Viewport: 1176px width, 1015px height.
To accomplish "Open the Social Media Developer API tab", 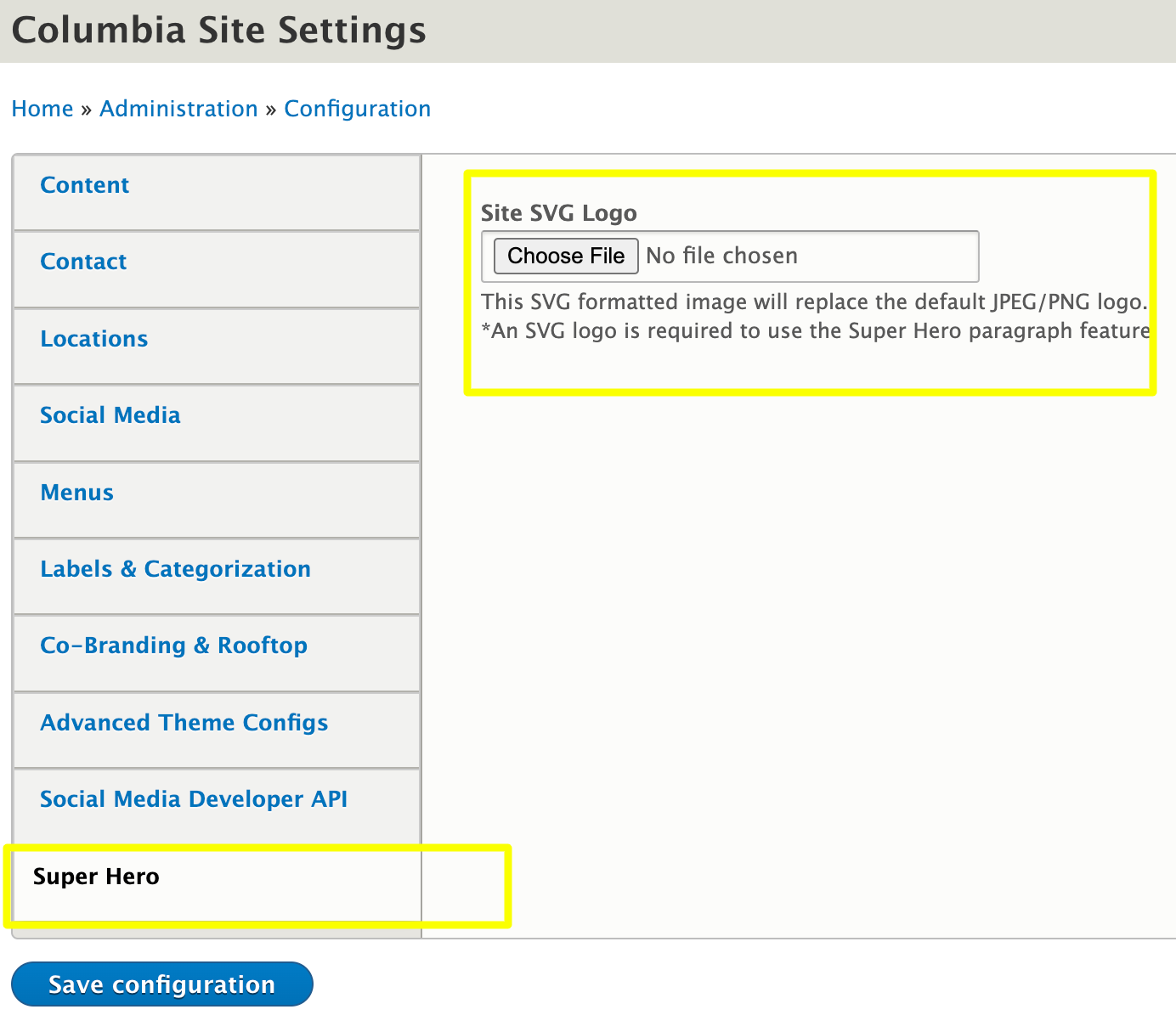I will click(x=194, y=799).
